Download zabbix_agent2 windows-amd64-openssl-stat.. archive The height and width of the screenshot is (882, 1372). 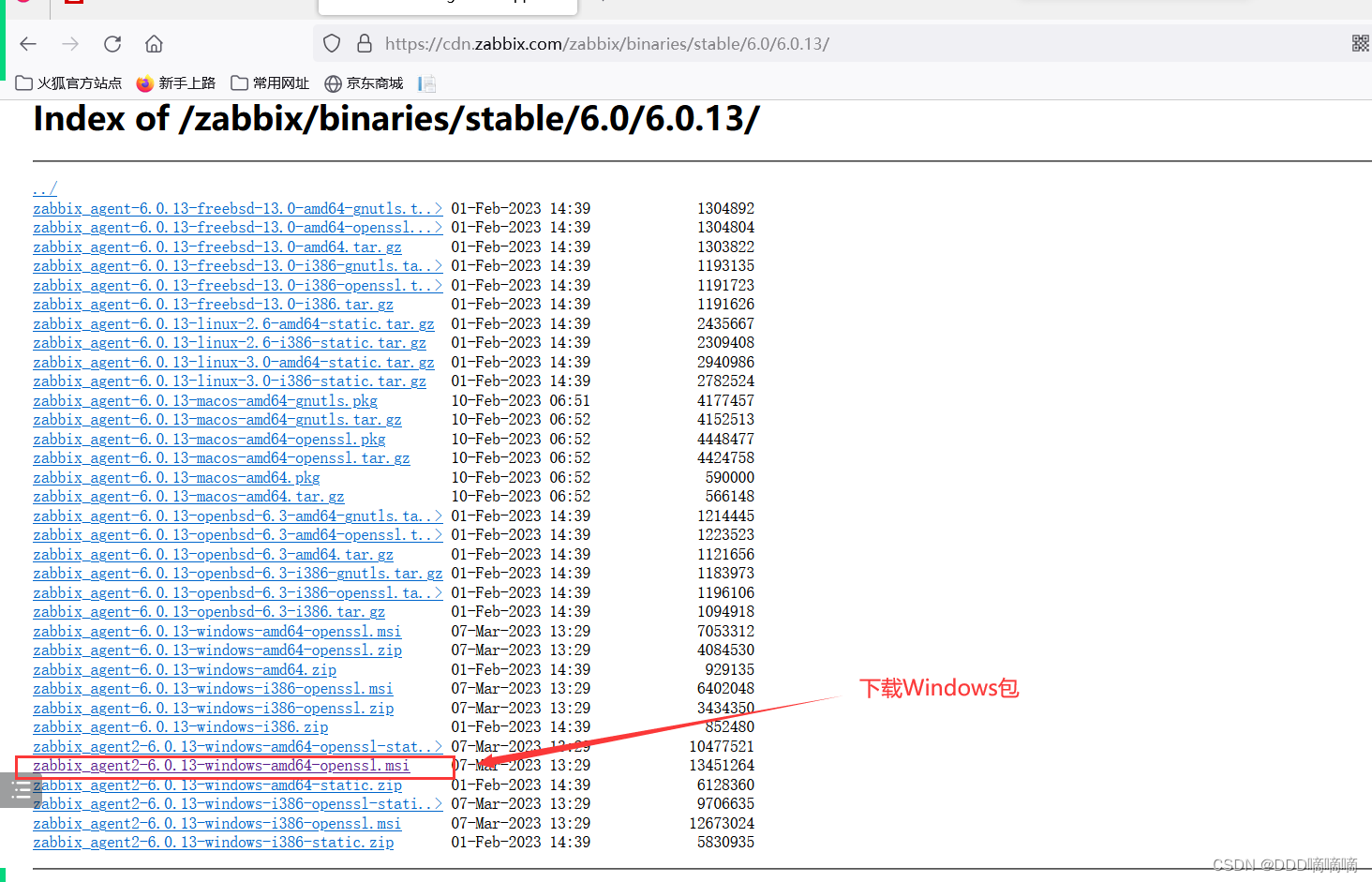(238, 746)
